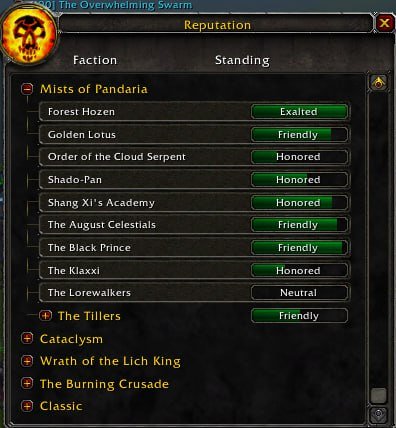Screen dimensions: 396x428
Task: Click the flaming skull portrait icon
Action: (29, 35)
